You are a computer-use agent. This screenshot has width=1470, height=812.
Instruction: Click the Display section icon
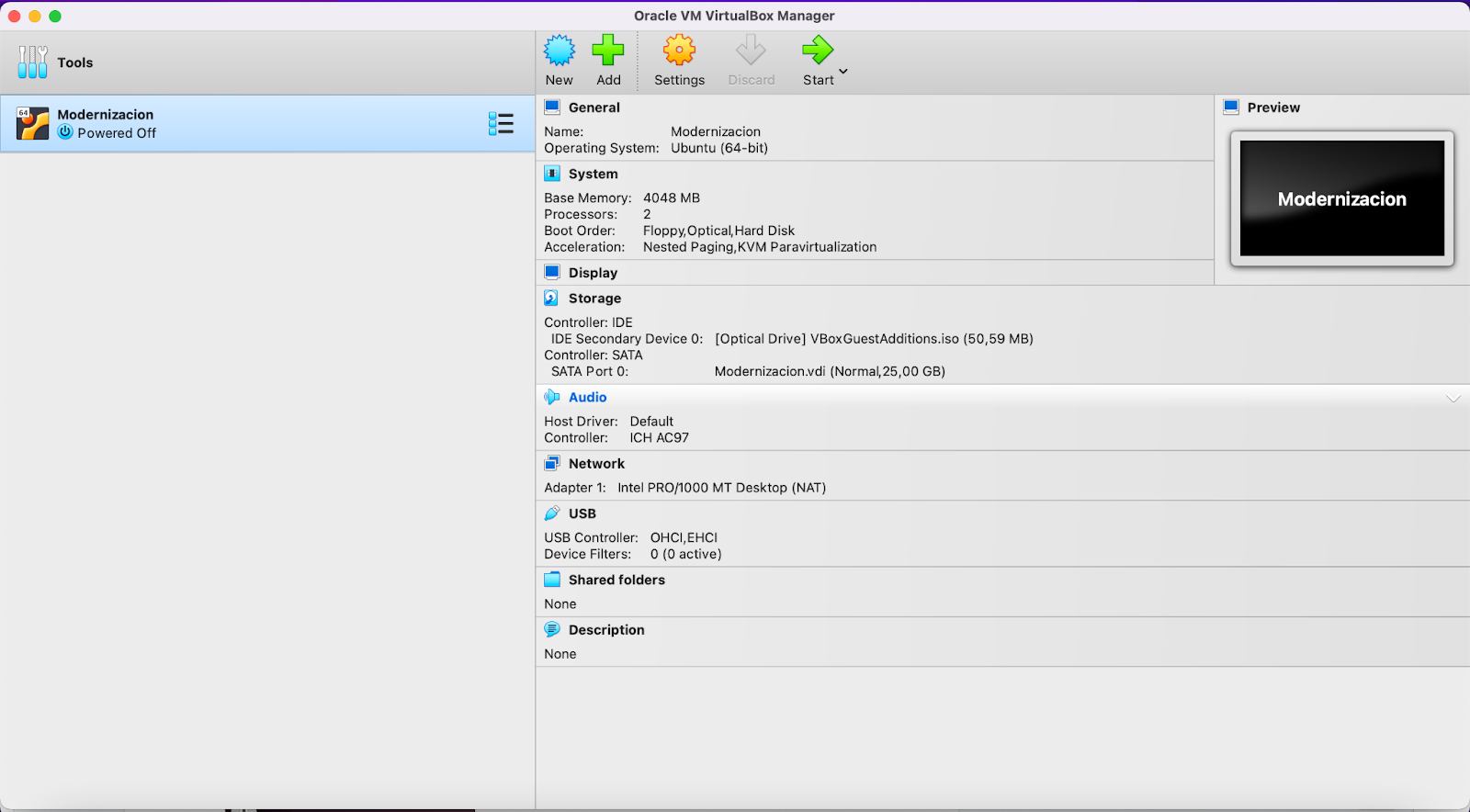(x=552, y=272)
